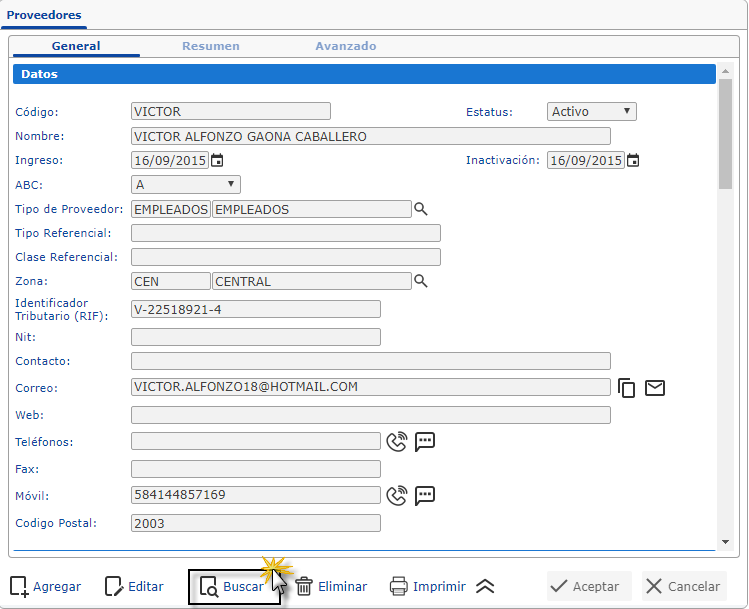Expand extra toolbar options with double chevron

tap(485, 587)
